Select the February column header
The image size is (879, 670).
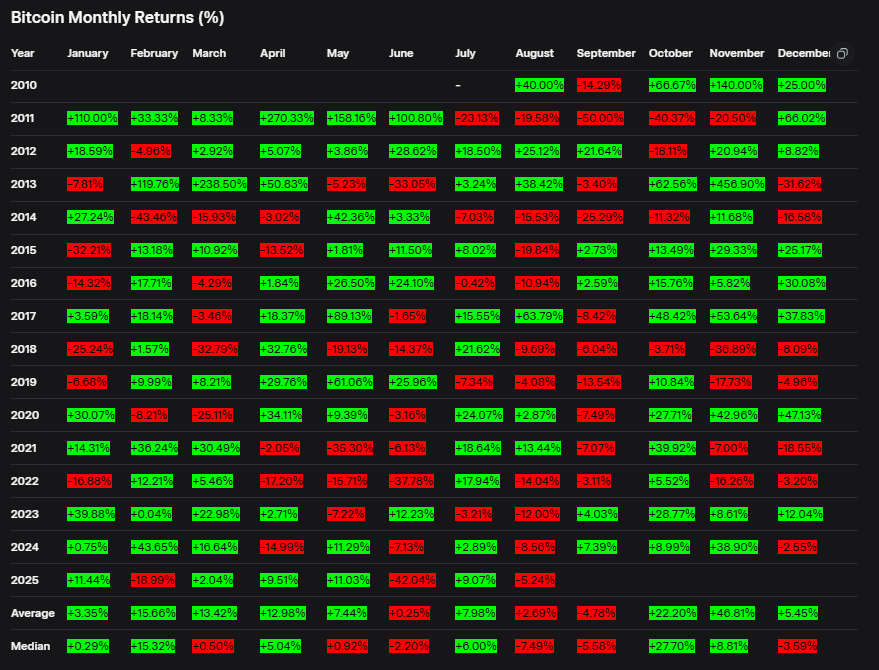tap(154, 53)
